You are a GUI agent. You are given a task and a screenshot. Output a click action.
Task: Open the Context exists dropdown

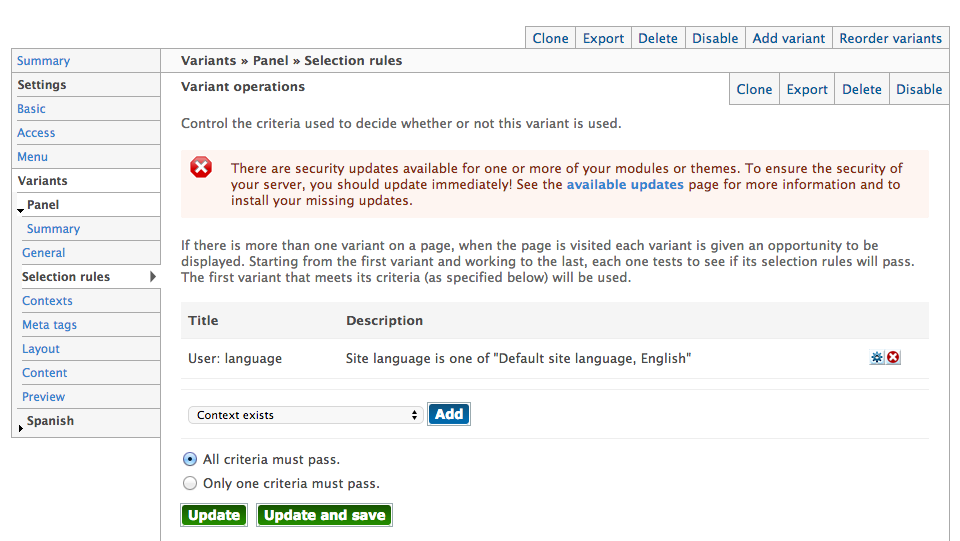306,415
